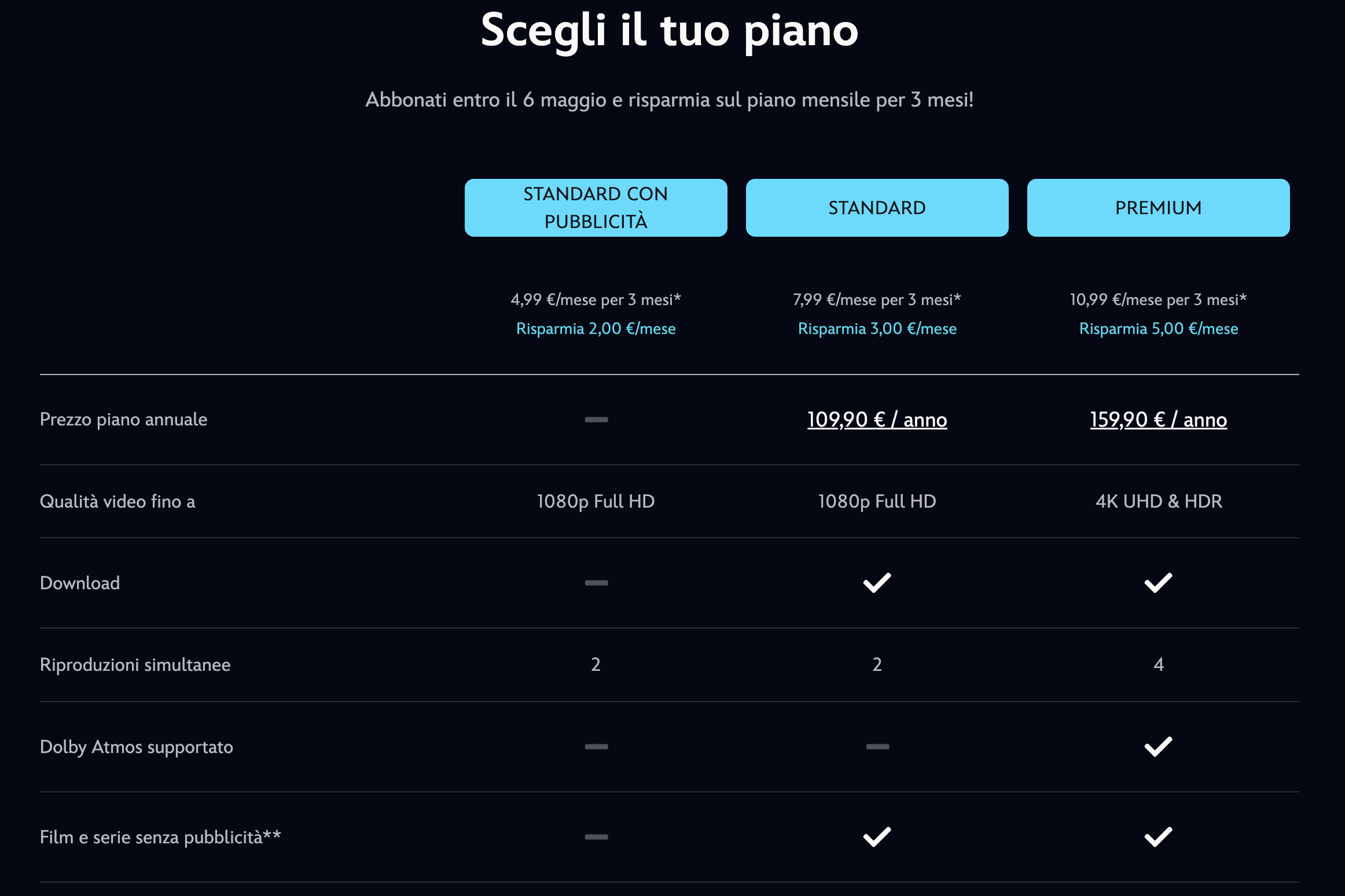Select the Standard con Pubblicità plan button

coord(596,208)
